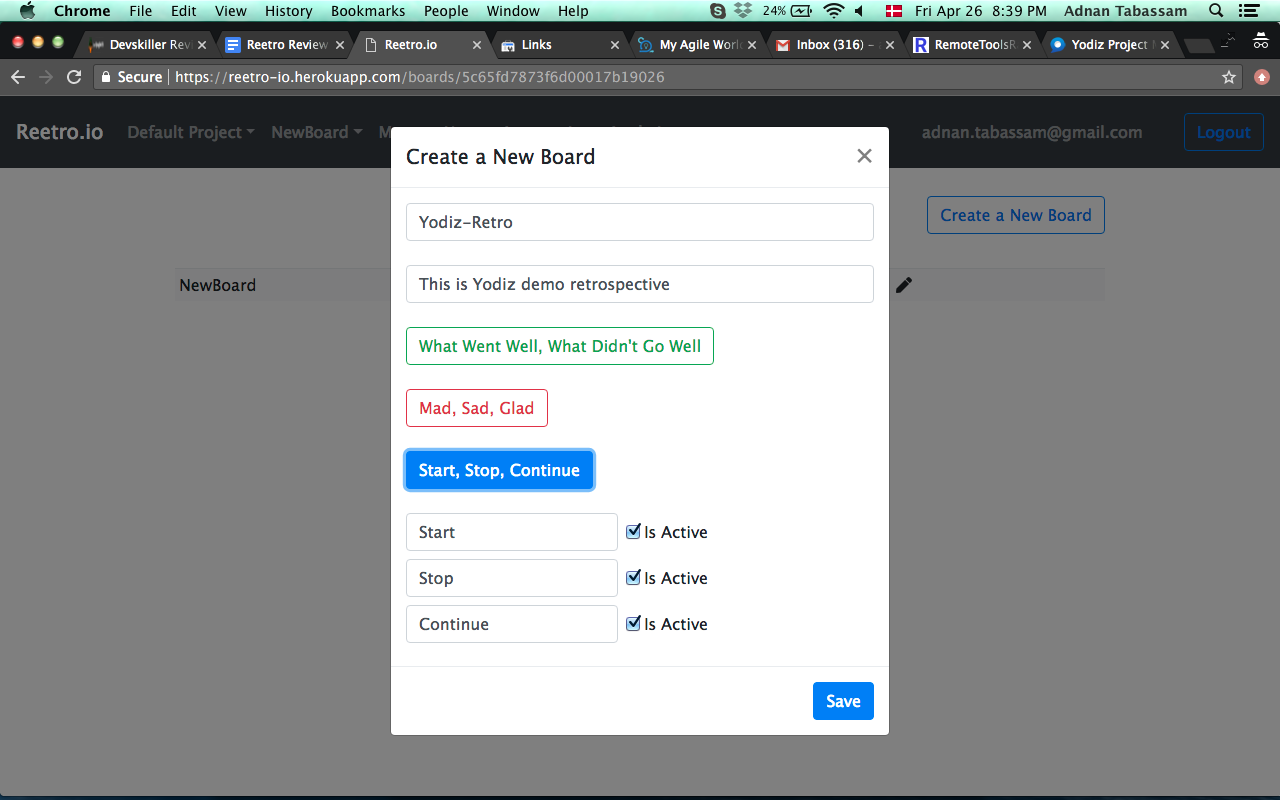Click the volume speaker icon
The image size is (1280, 800).
point(859,11)
